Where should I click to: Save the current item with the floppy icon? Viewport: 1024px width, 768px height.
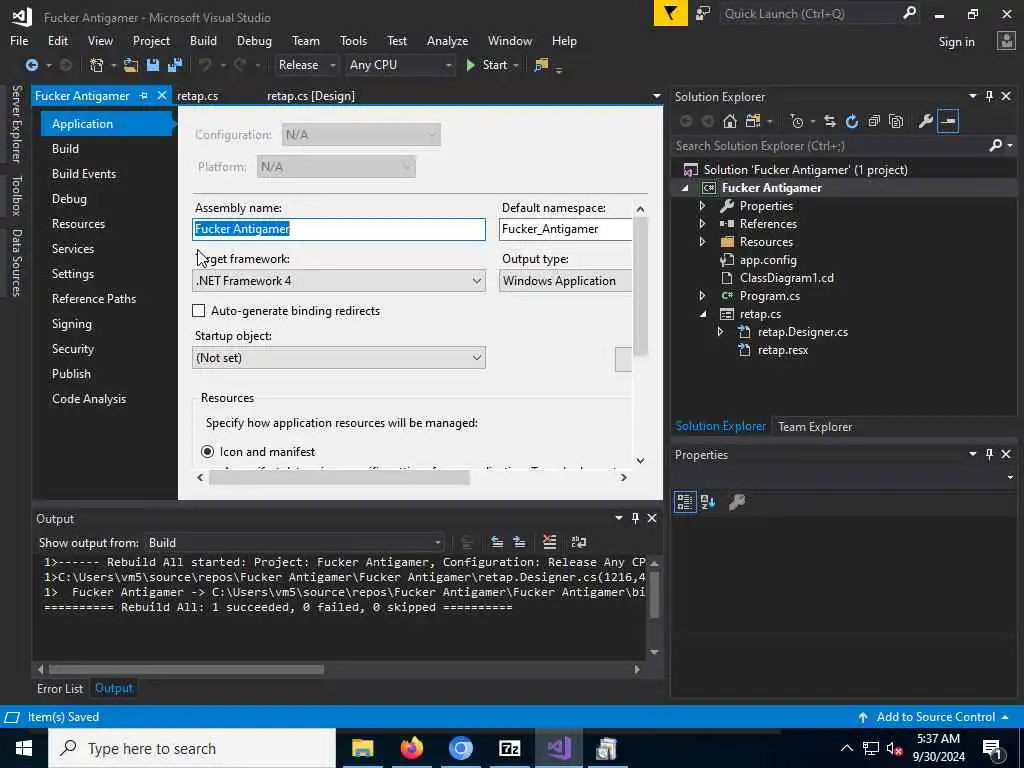153,65
